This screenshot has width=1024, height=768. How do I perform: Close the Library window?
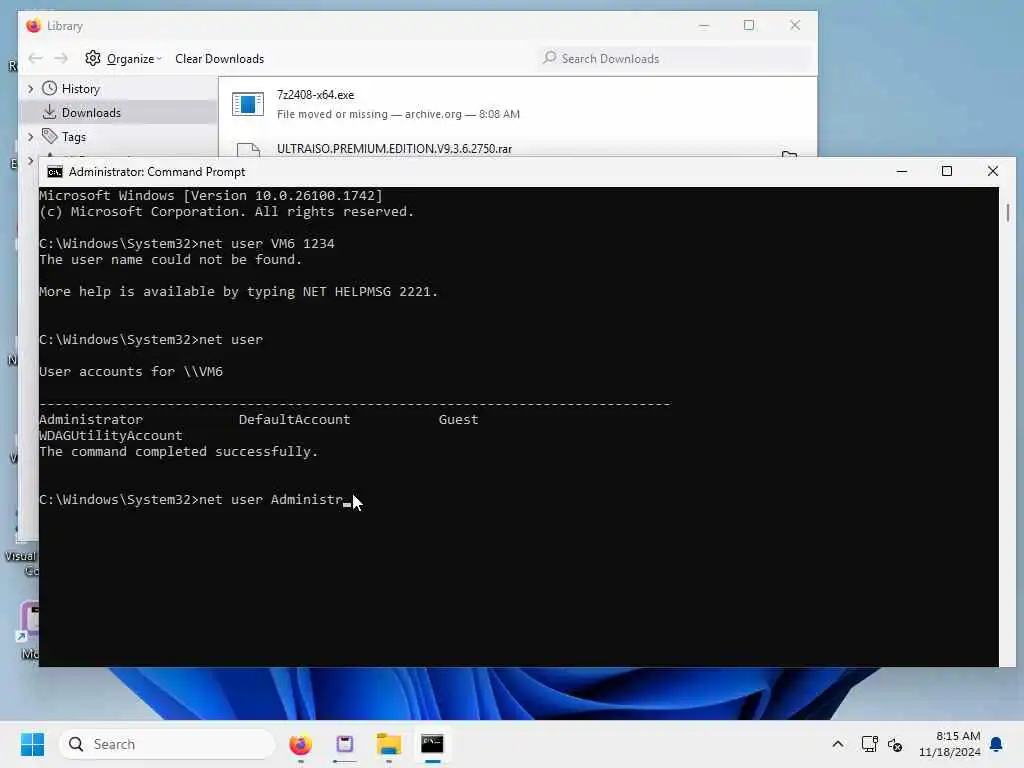coord(795,25)
